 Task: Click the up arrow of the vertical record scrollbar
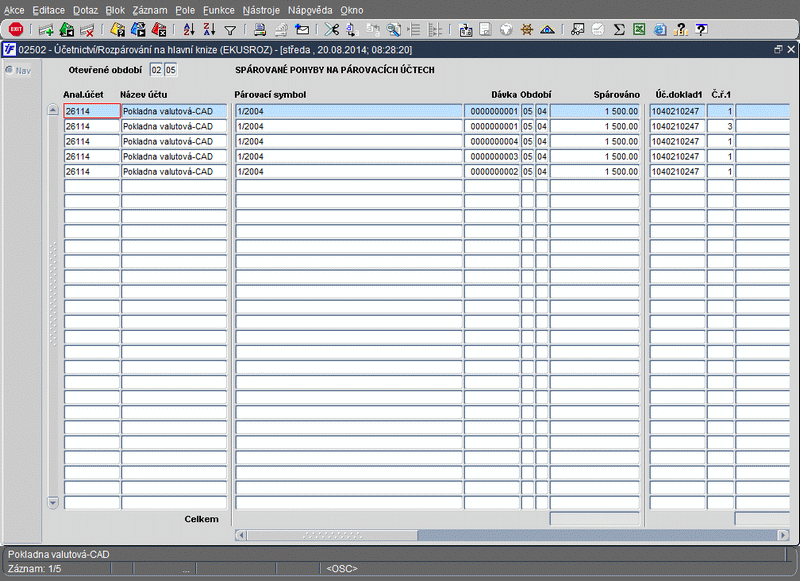tap(53, 110)
